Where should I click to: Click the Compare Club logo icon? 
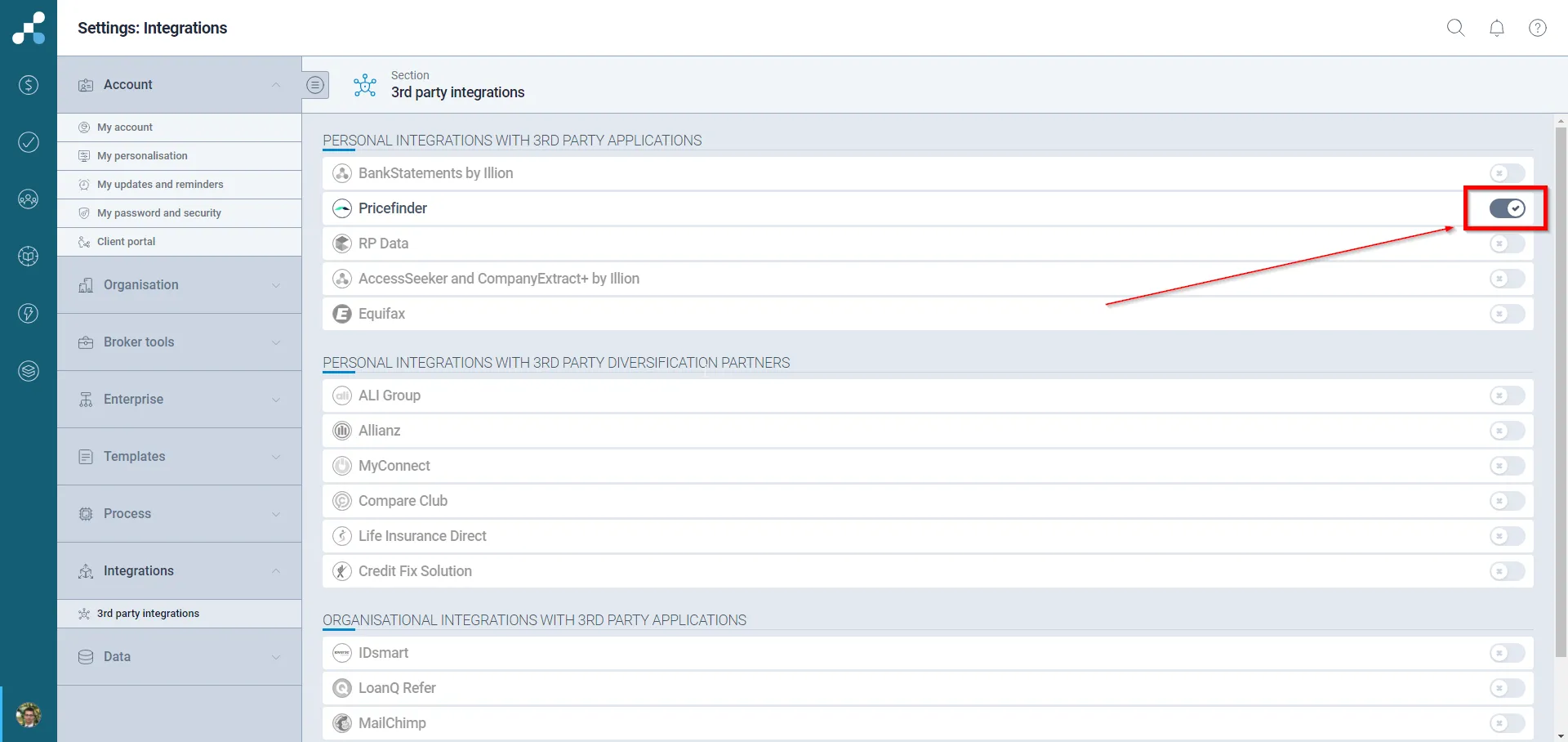(x=342, y=501)
